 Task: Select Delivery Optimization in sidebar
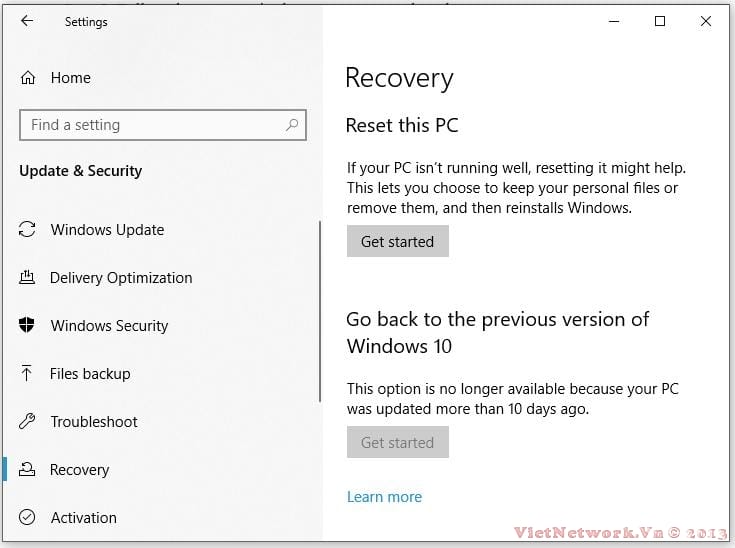pos(121,278)
